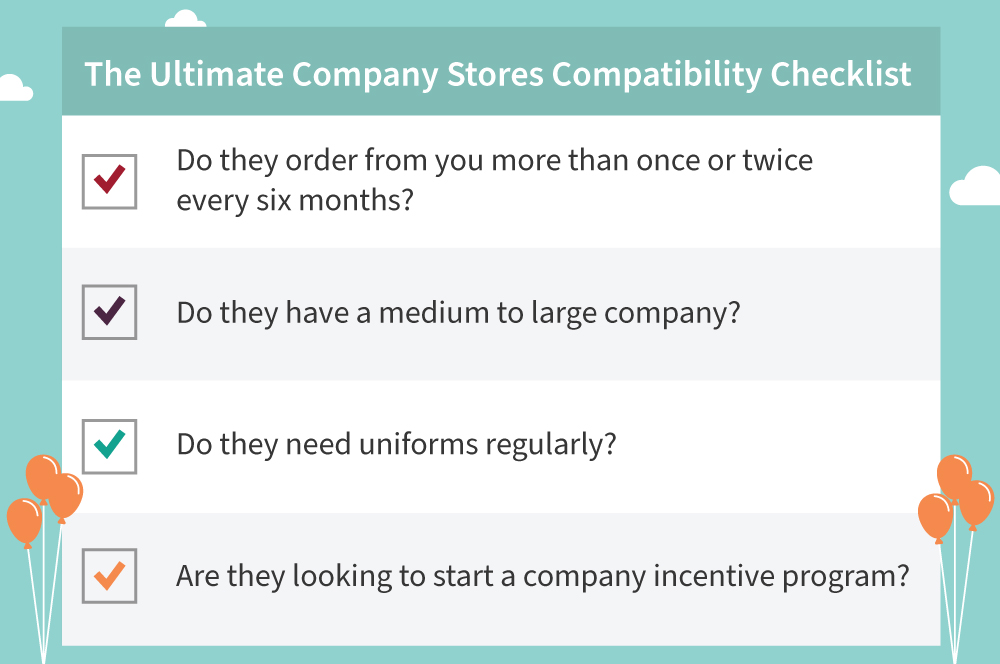Uncheck the red checkmark box for order frequency
Viewport: 1000px width, 664px height.
pyautogui.click(x=109, y=181)
